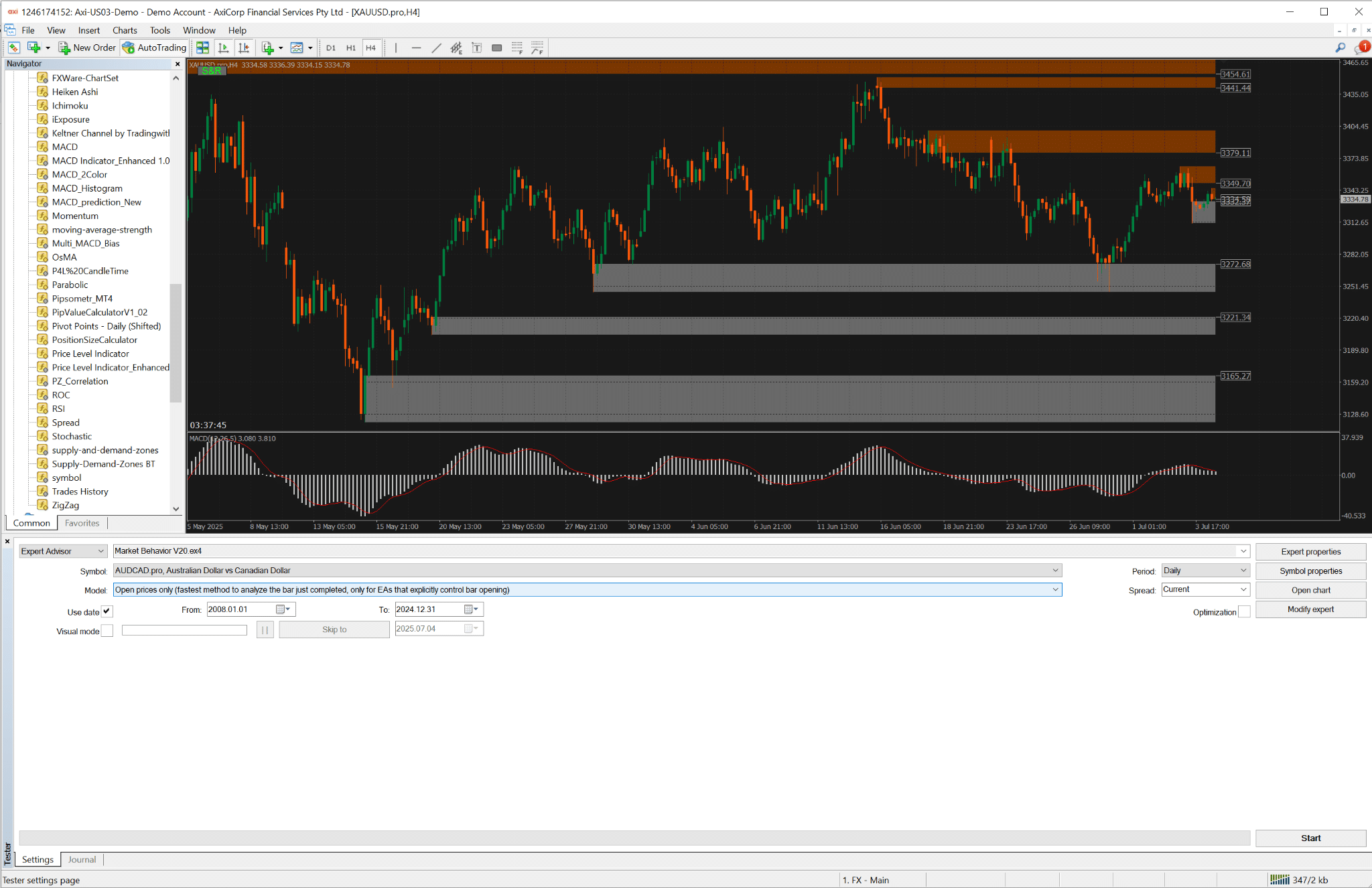Switch chart to the H1 timeframe
The image size is (1372, 888).
(x=350, y=48)
